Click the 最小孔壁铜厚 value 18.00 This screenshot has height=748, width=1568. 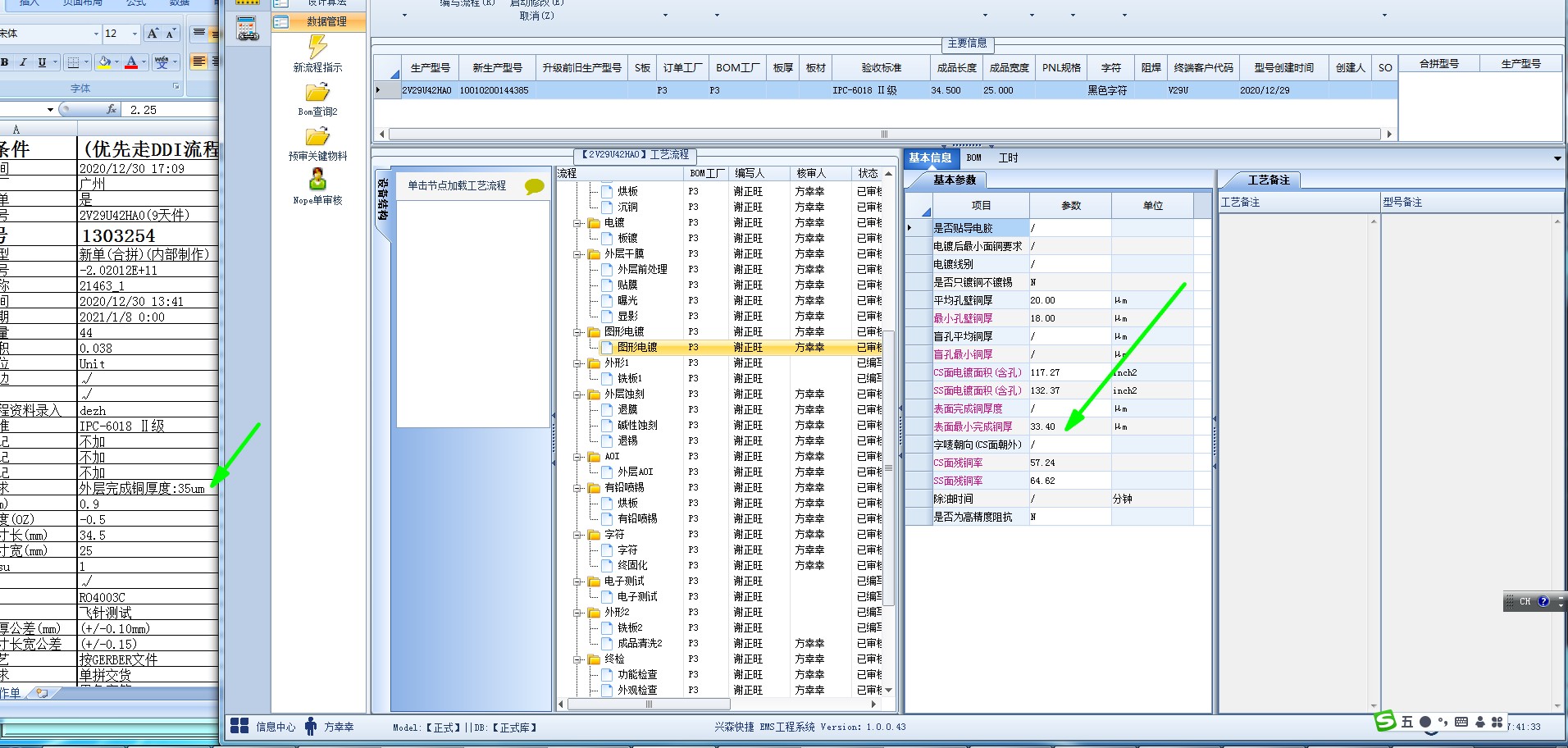(x=1070, y=318)
